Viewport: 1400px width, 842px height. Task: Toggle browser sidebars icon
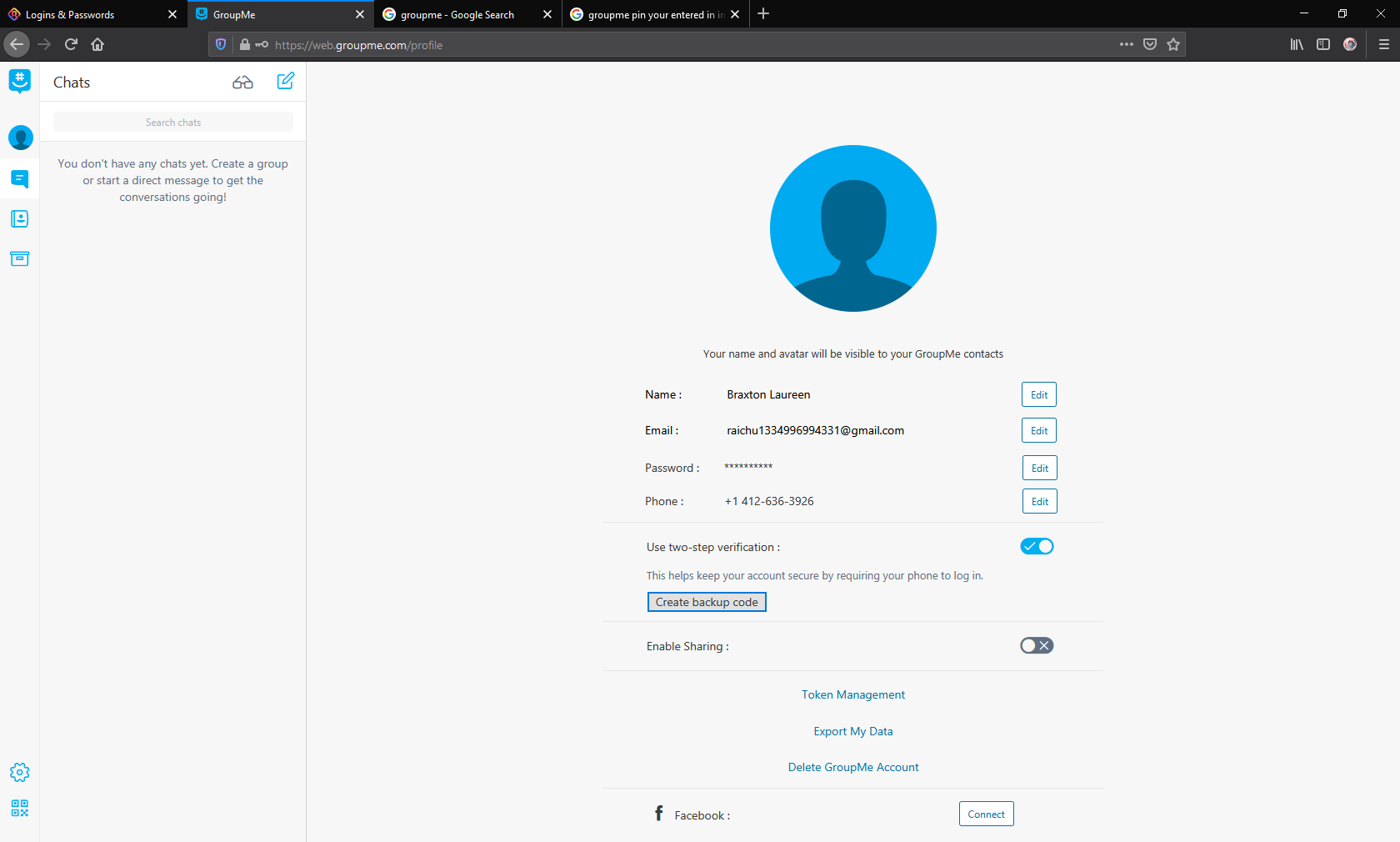click(x=1323, y=44)
